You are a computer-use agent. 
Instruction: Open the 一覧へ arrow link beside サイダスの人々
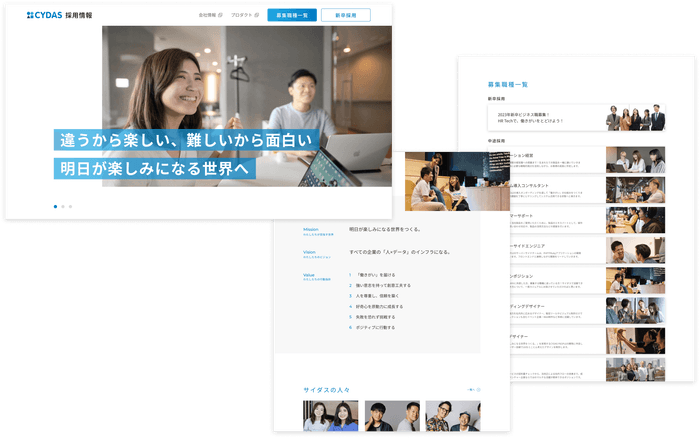click(474, 390)
